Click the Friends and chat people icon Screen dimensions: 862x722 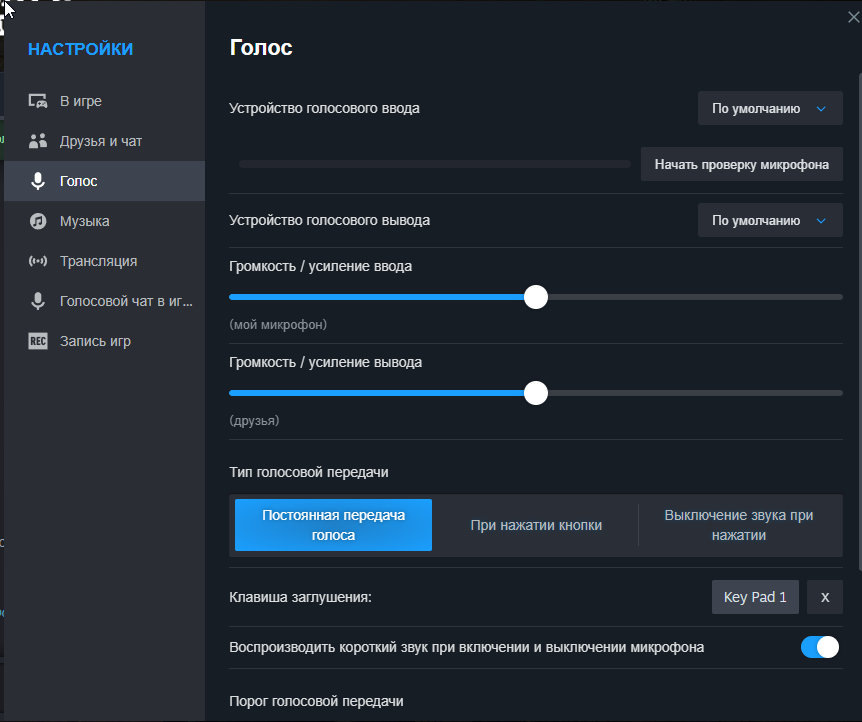(38, 141)
